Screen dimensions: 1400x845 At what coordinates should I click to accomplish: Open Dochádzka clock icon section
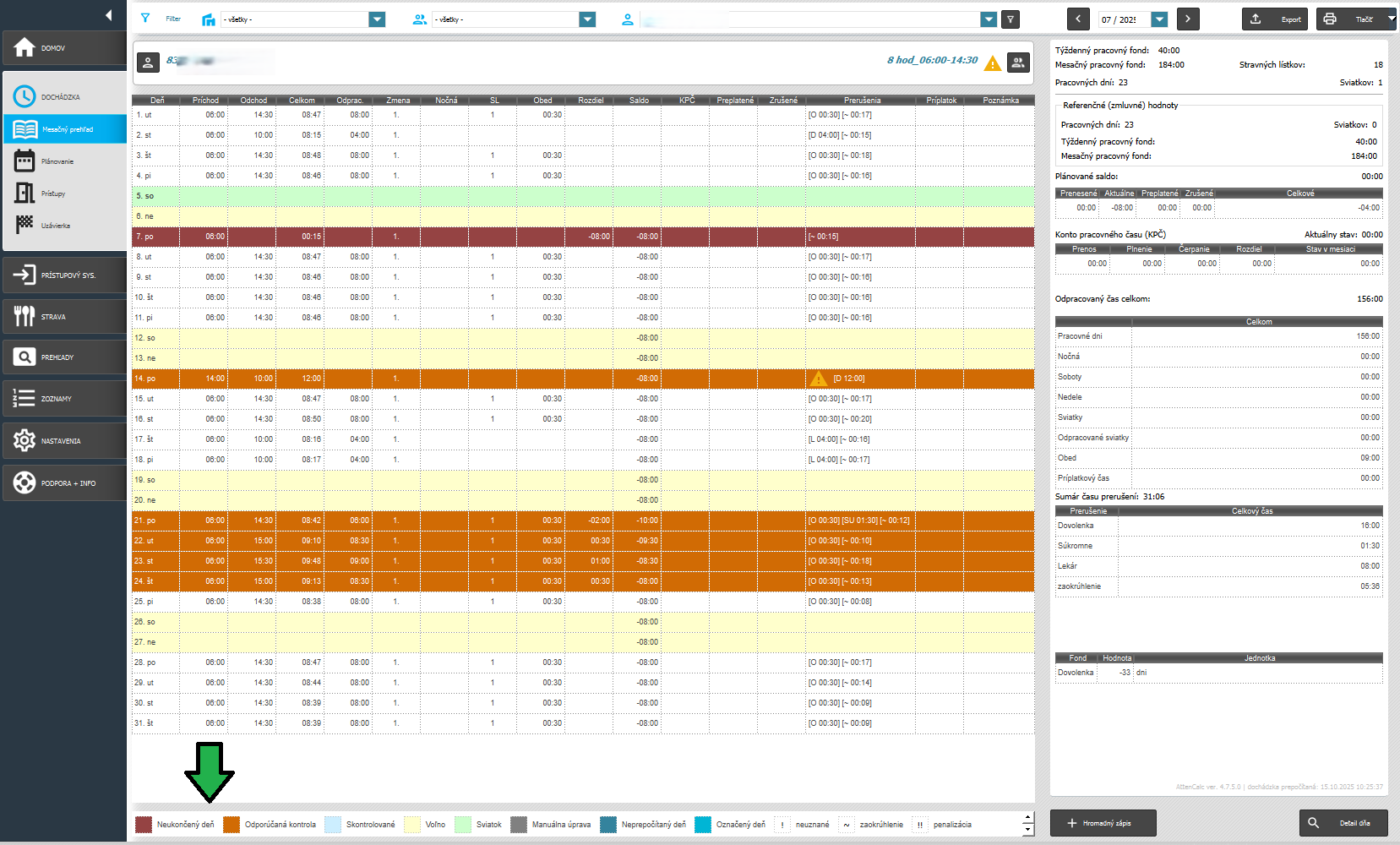point(25,97)
